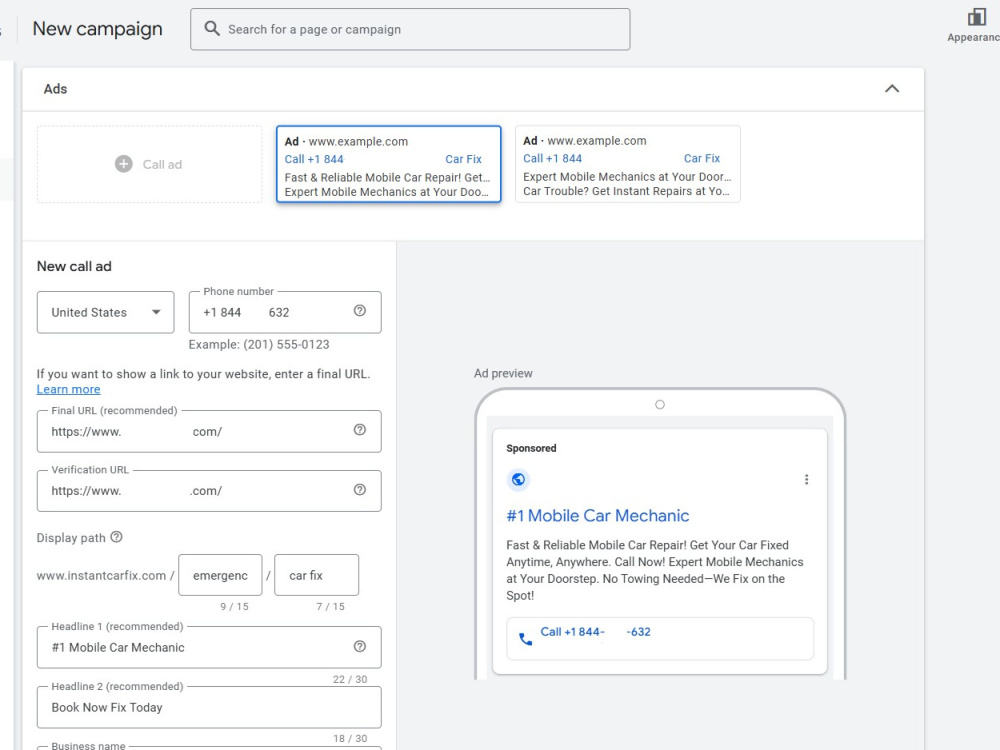The height and width of the screenshot is (750, 1000).
Task: Click the #1 Mobile Car Mechanic preview headline
Action: click(598, 515)
